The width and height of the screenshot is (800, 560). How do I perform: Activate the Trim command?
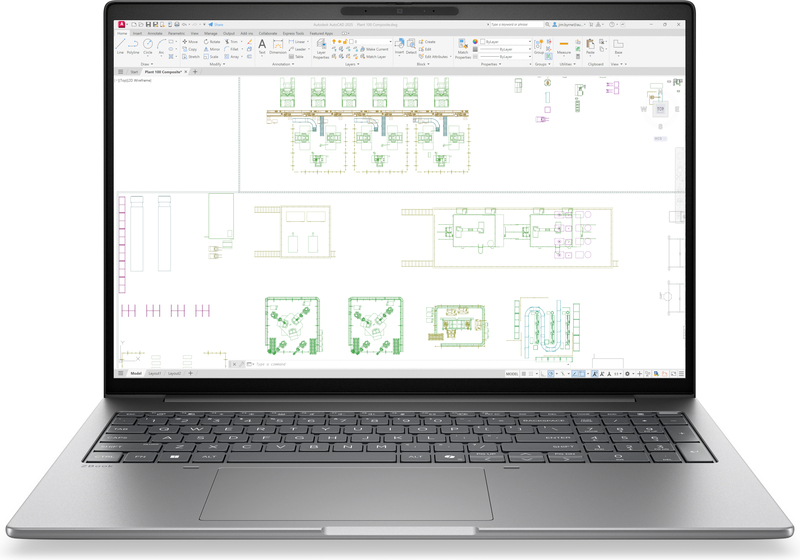[x=231, y=42]
